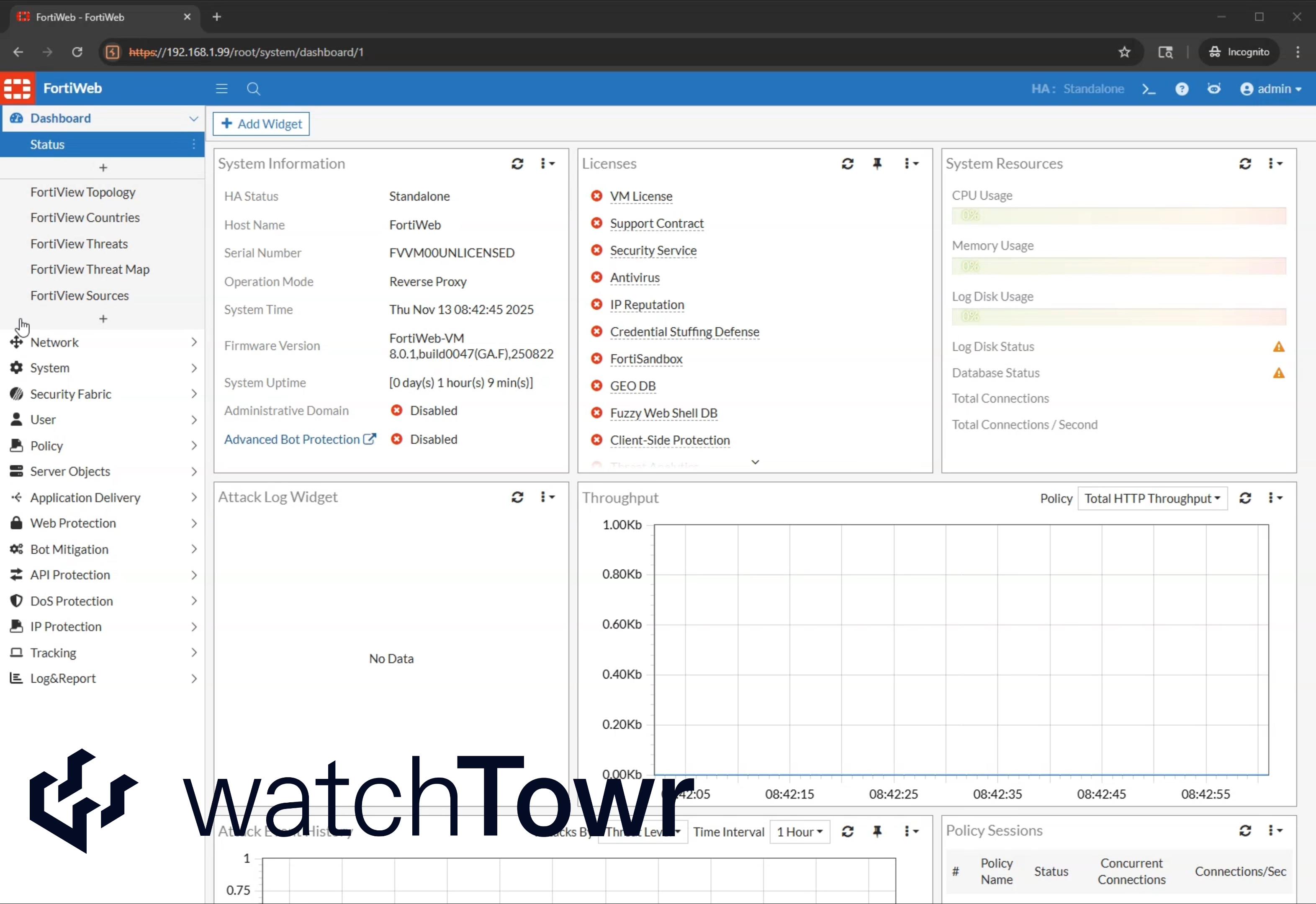
Task: Open the 1 Hour time interval dropdown
Action: coord(799,832)
